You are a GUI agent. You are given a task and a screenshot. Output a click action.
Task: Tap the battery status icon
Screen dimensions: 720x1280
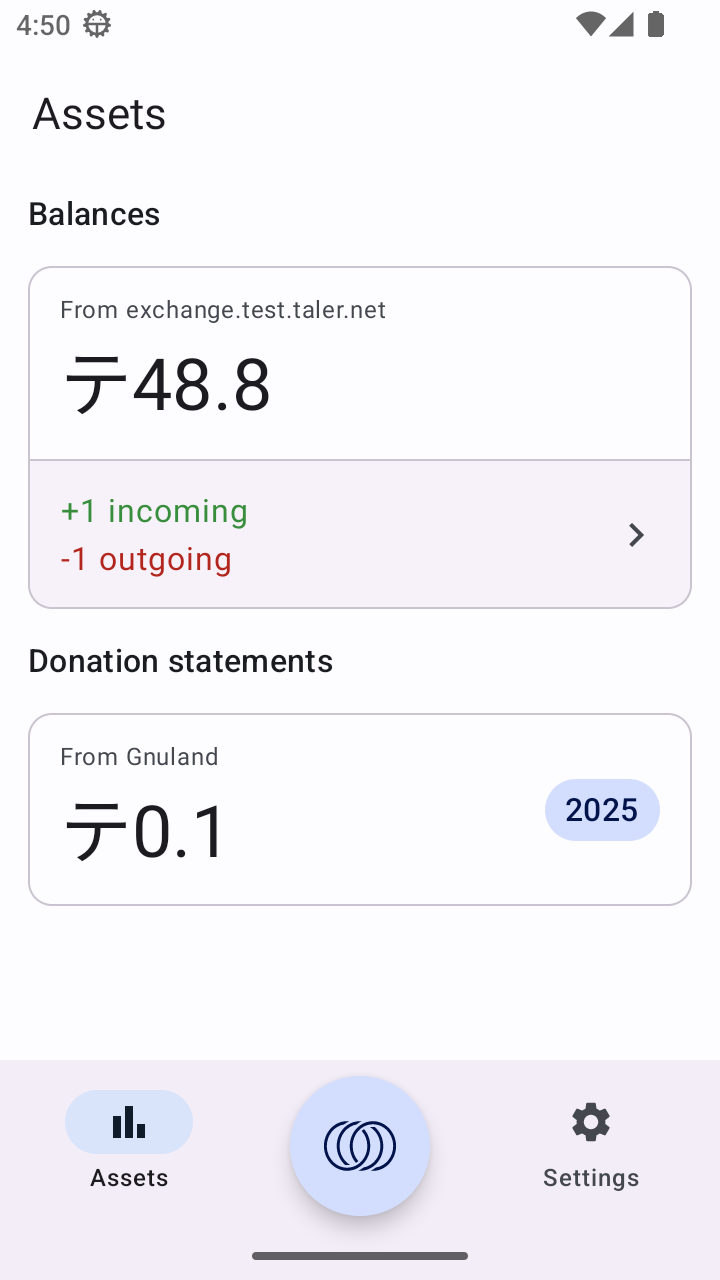[x=656, y=24]
